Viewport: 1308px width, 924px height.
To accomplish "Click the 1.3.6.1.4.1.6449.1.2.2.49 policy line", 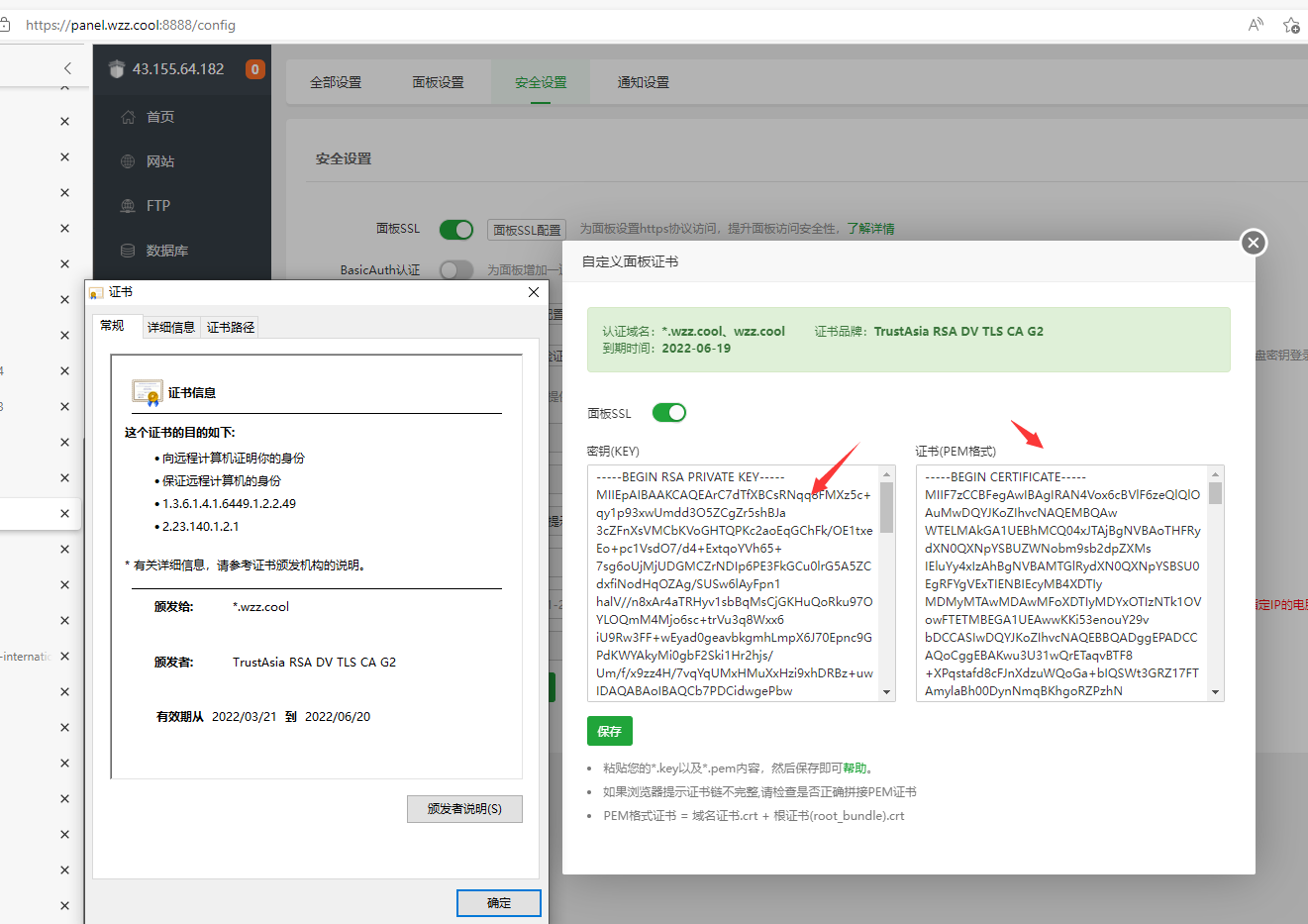I will pyautogui.click(x=229, y=504).
